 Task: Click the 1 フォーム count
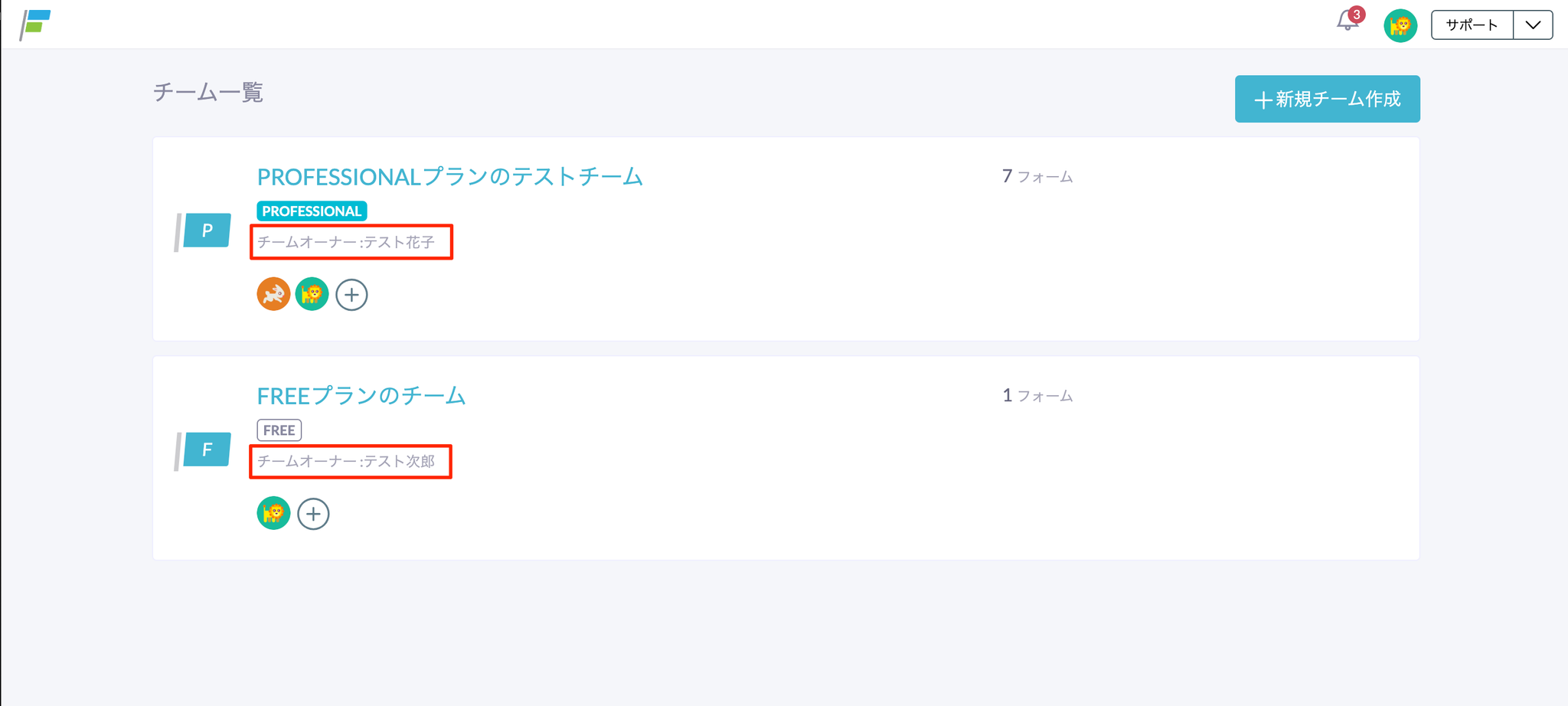tap(1037, 396)
